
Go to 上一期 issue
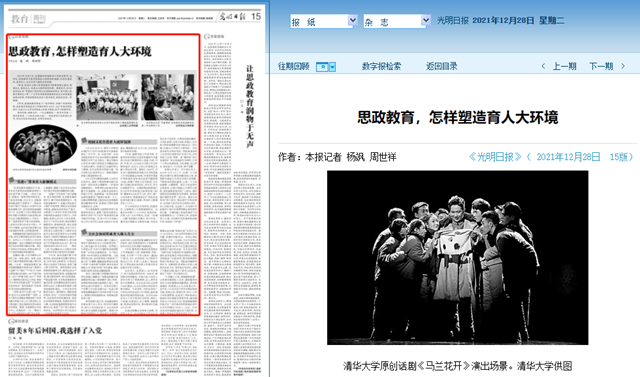(564, 66)
